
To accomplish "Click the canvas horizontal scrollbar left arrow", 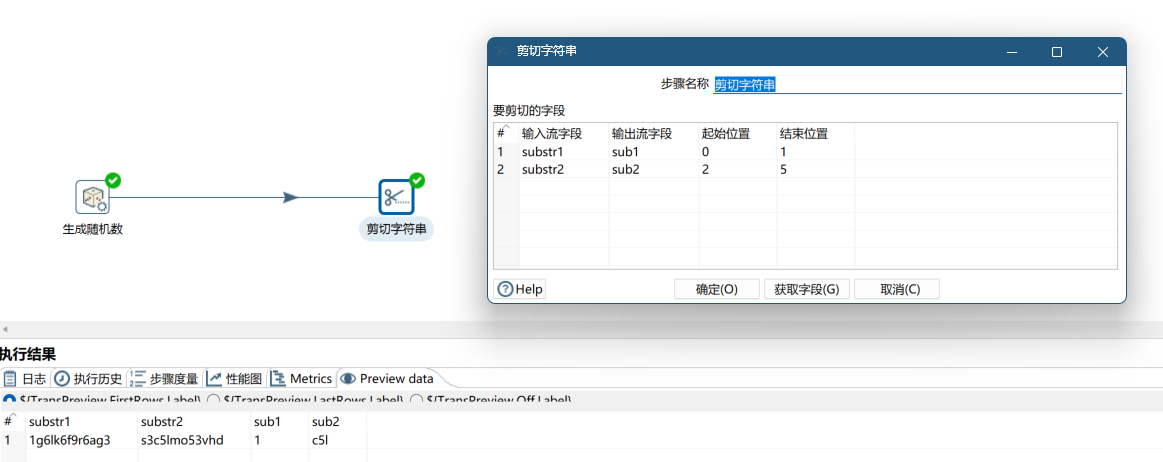I will (x=5, y=329).
